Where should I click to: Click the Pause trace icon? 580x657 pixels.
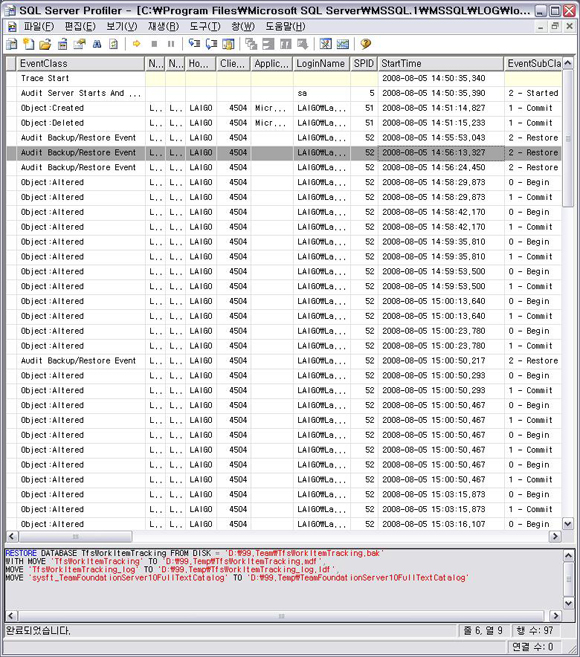pyautogui.click(x=171, y=44)
